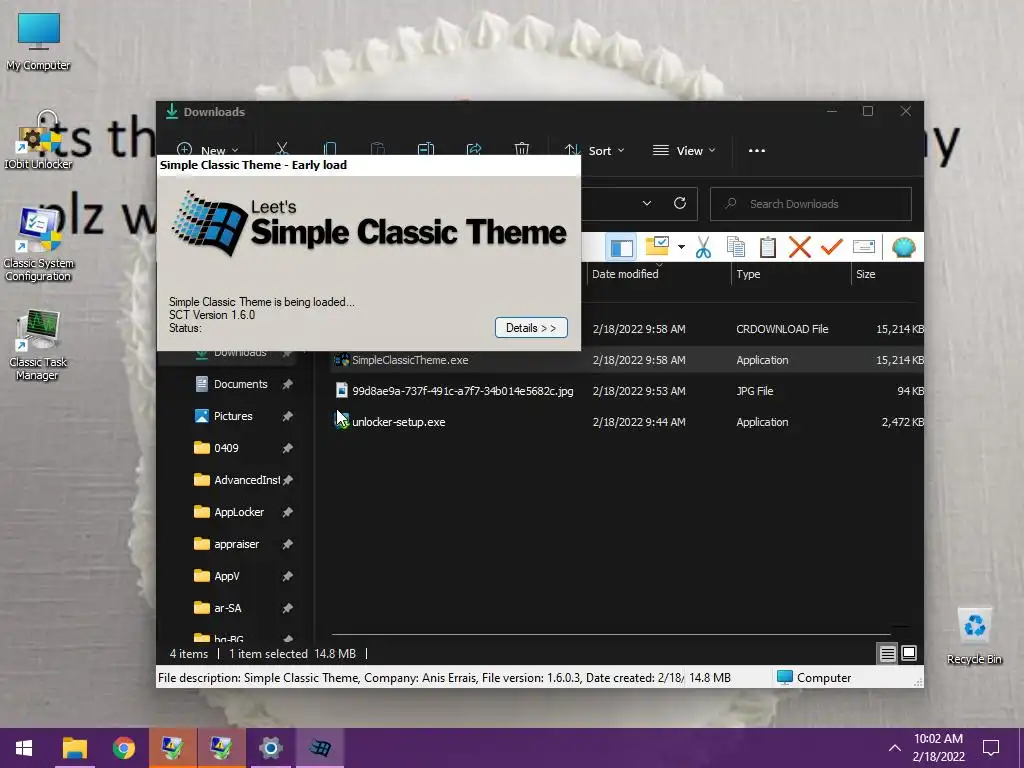Expand the address bar history chevron
The height and width of the screenshot is (768, 1024).
click(647, 204)
